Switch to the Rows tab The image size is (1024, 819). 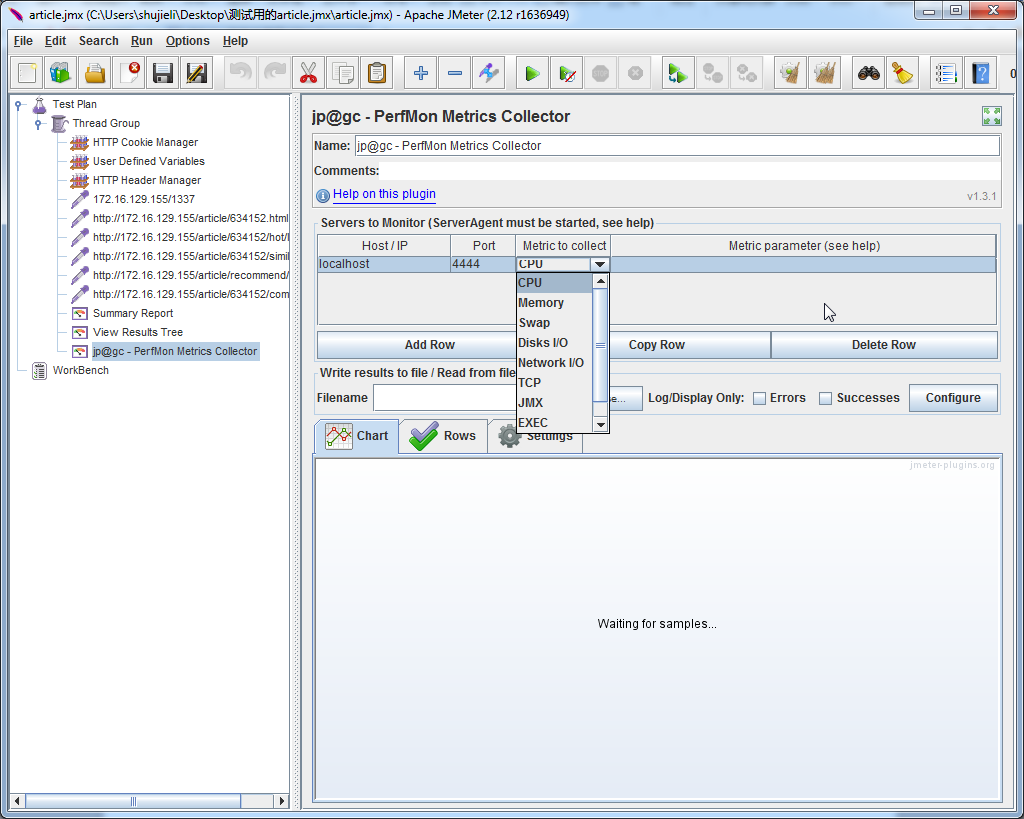point(443,436)
